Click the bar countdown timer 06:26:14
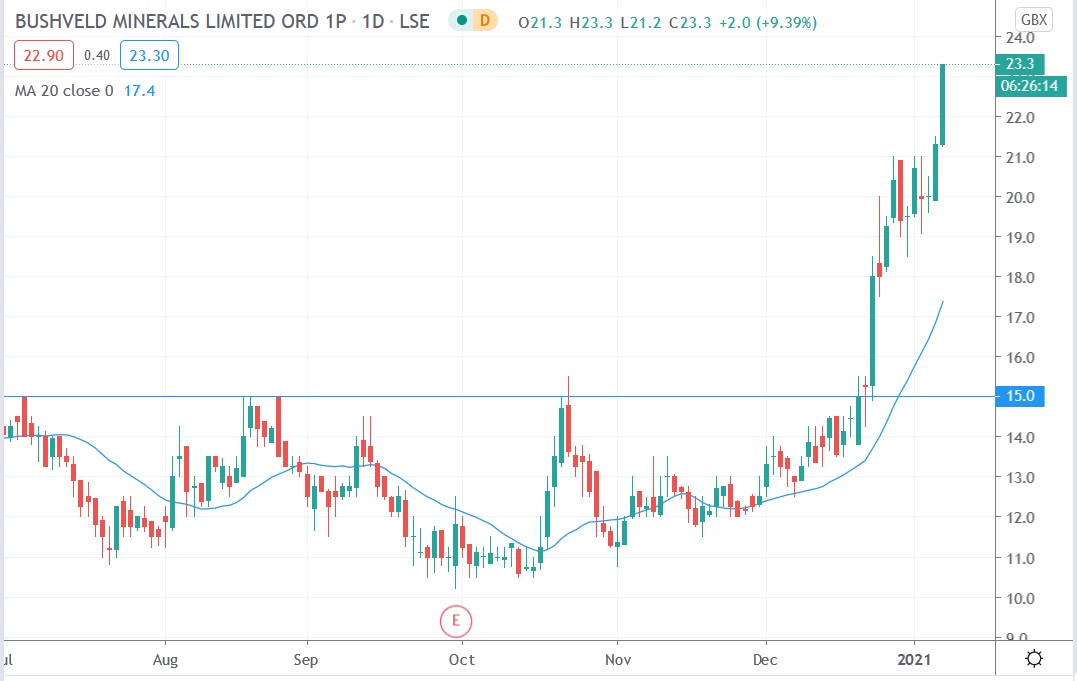The width and height of the screenshot is (1077, 681). pyautogui.click(x=1030, y=86)
